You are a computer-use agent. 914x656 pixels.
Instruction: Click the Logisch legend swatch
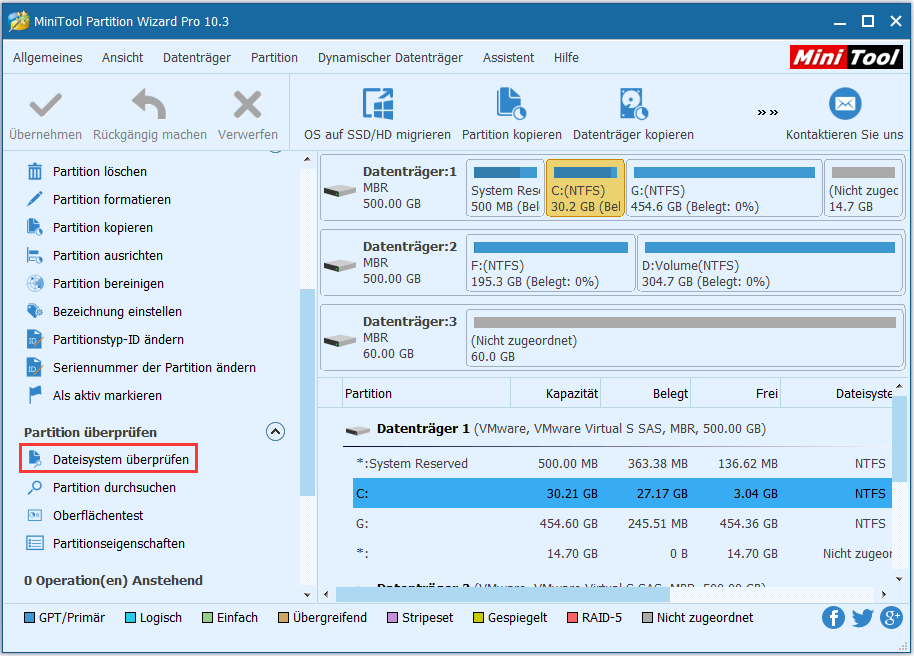tap(130, 618)
